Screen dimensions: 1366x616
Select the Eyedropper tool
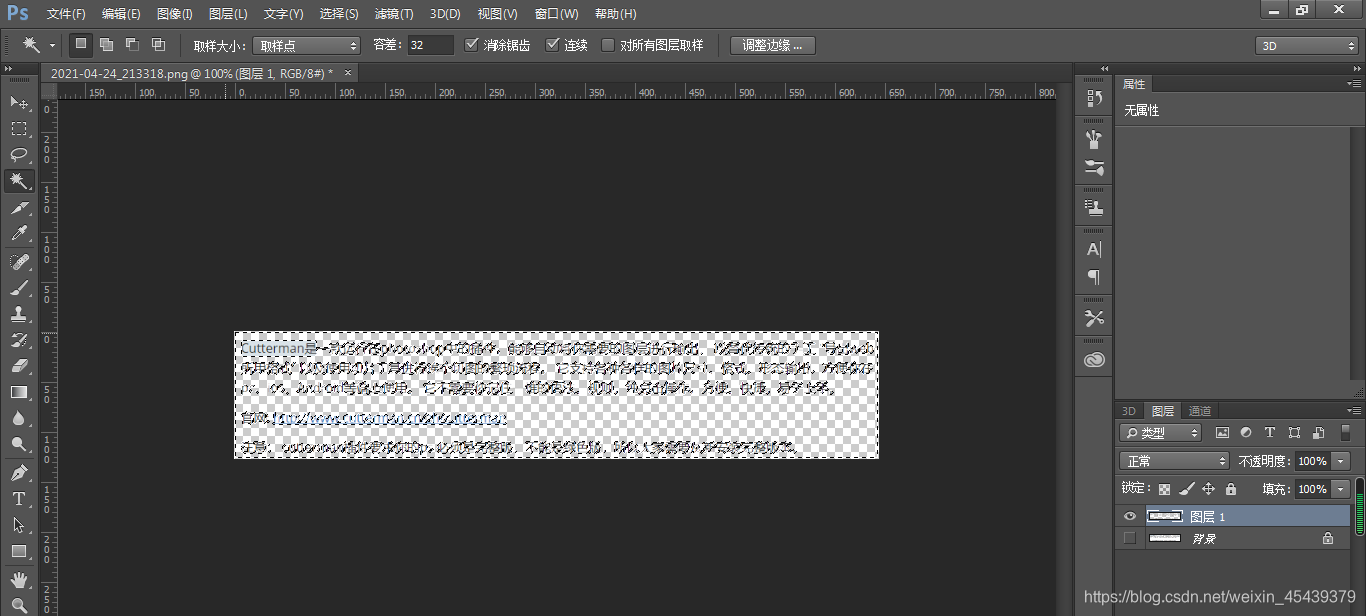click(19, 233)
